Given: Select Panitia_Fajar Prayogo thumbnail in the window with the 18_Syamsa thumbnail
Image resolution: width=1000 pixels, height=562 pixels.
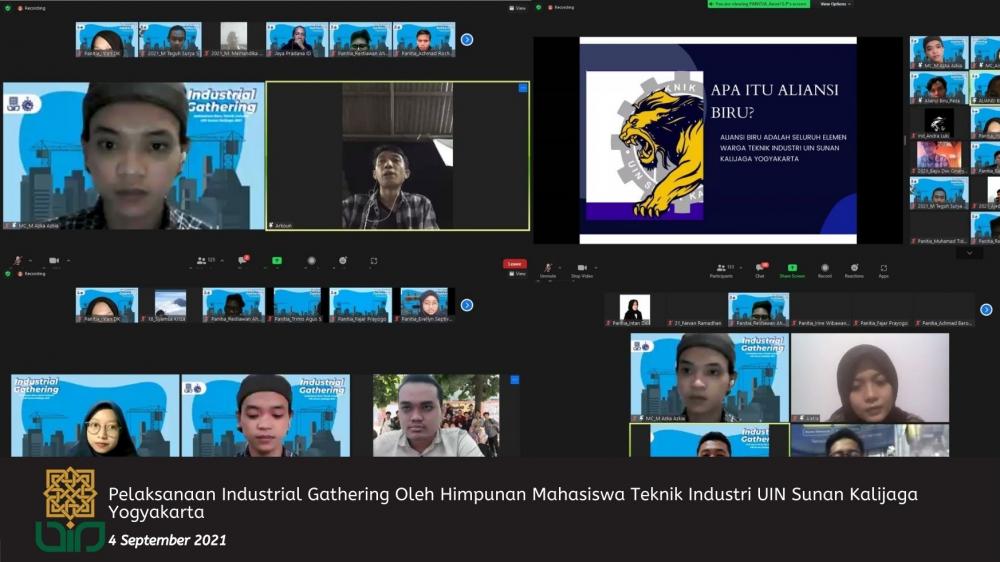Looking at the screenshot, I should 360,306.
